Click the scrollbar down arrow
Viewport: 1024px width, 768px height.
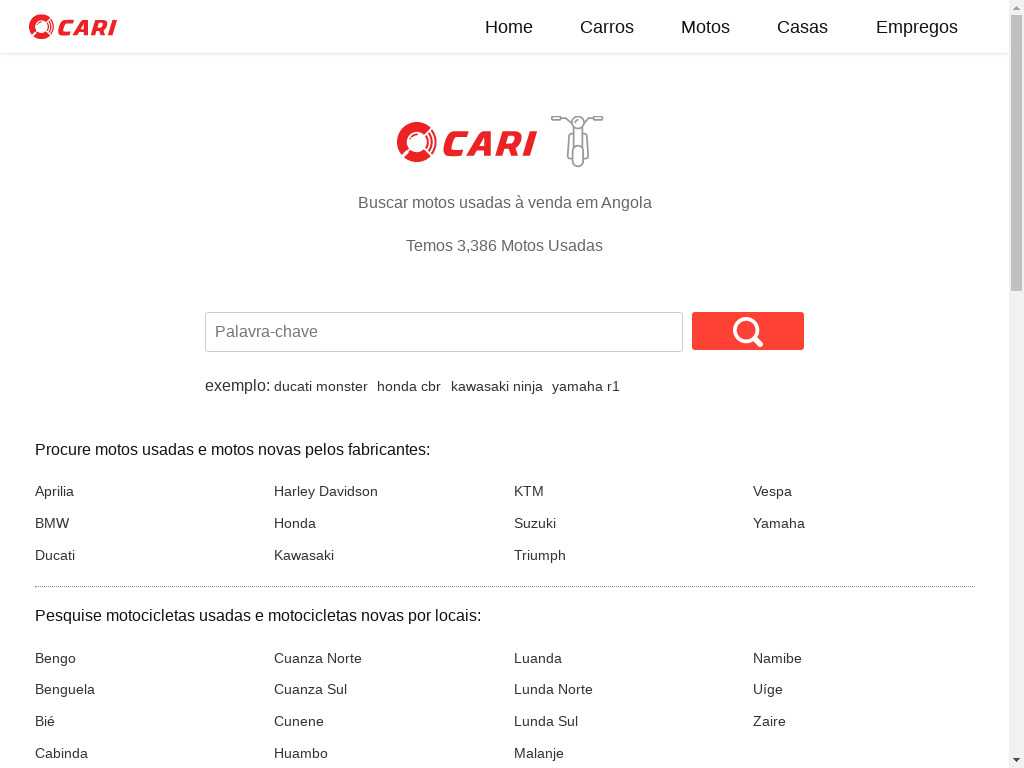(x=1016, y=760)
